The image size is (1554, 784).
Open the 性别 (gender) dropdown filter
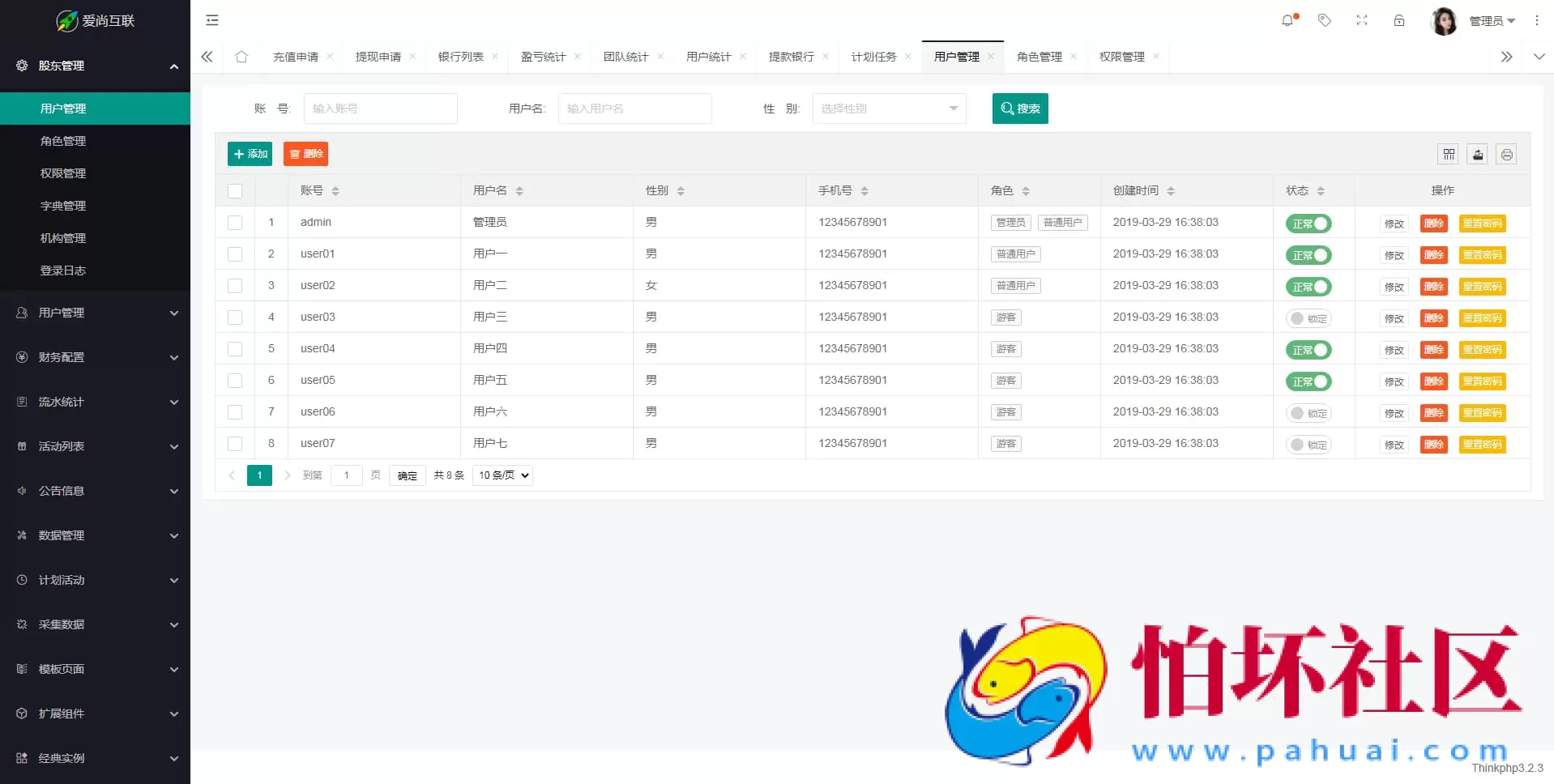pos(889,108)
